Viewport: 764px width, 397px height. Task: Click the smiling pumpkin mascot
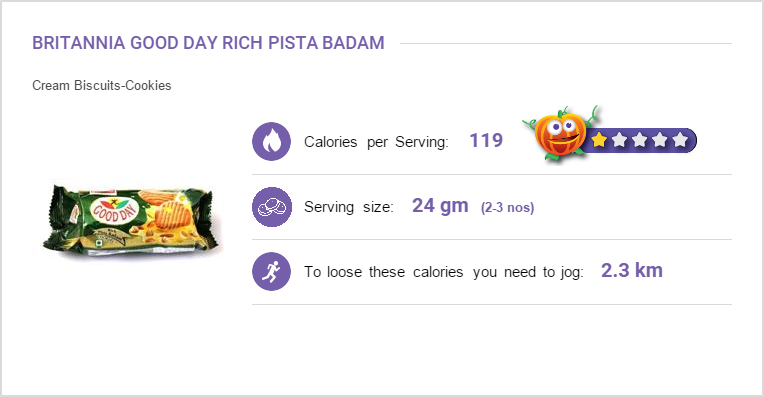point(561,133)
